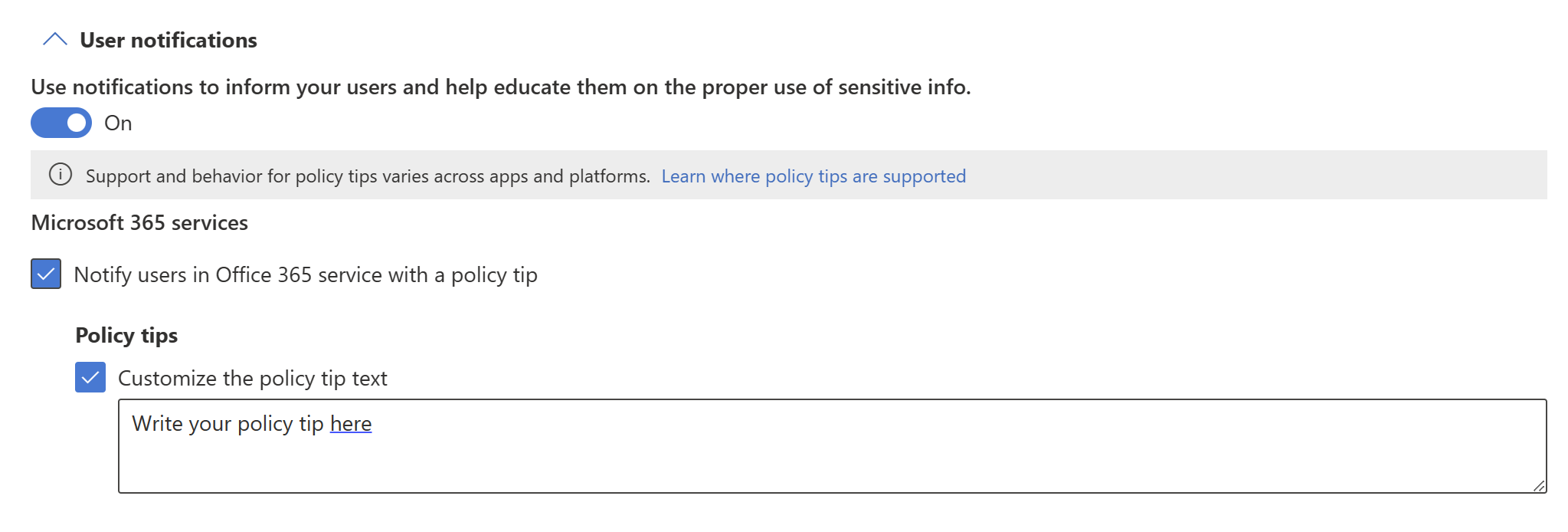Click the policy tips support info banner
Viewport: 1568px width, 532px height.
click(x=789, y=175)
